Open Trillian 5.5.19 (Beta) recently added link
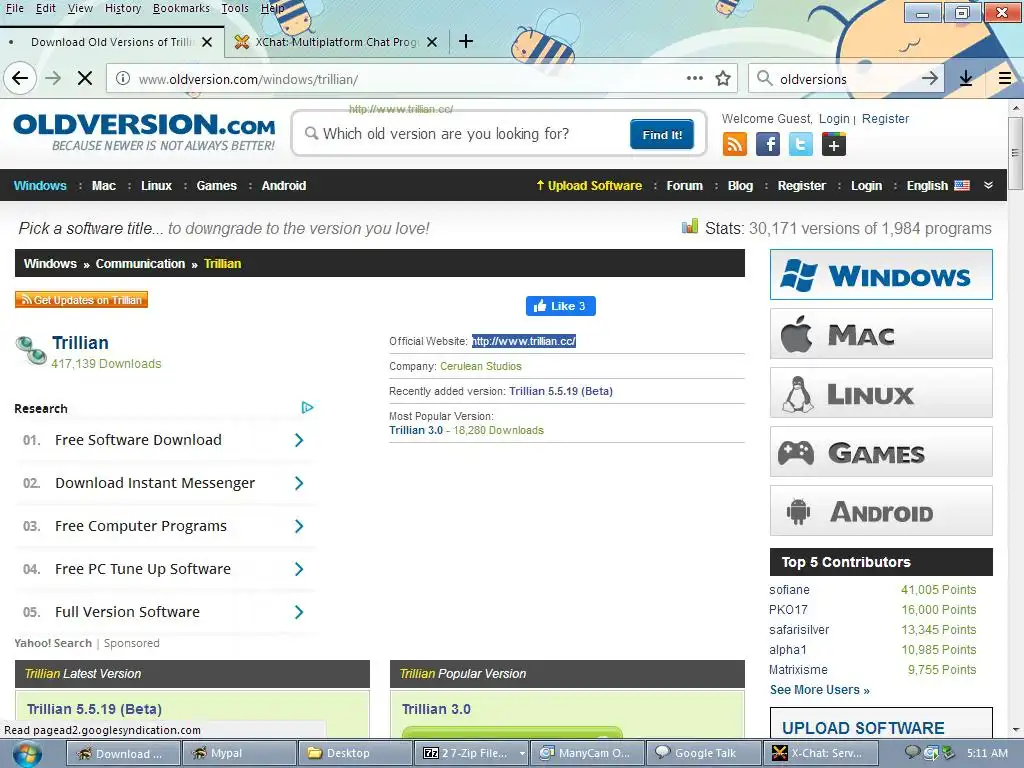Image resolution: width=1024 pixels, height=768 pixels. pos(561,391)
